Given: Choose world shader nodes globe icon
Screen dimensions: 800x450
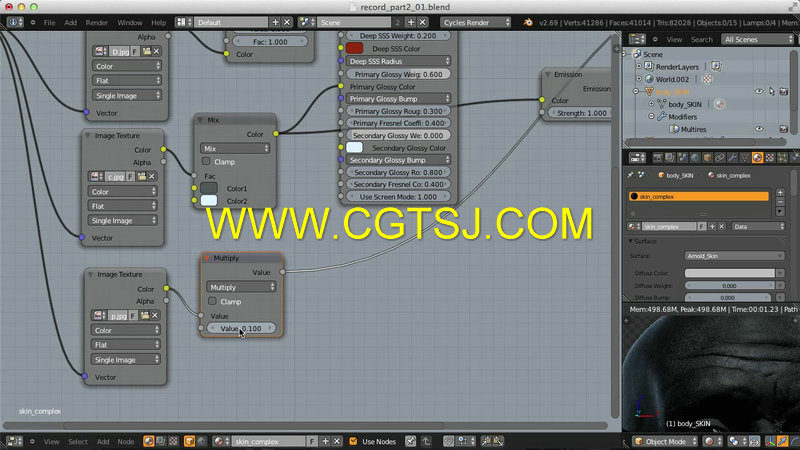Looking at the screenshot, I should [202, 441].
